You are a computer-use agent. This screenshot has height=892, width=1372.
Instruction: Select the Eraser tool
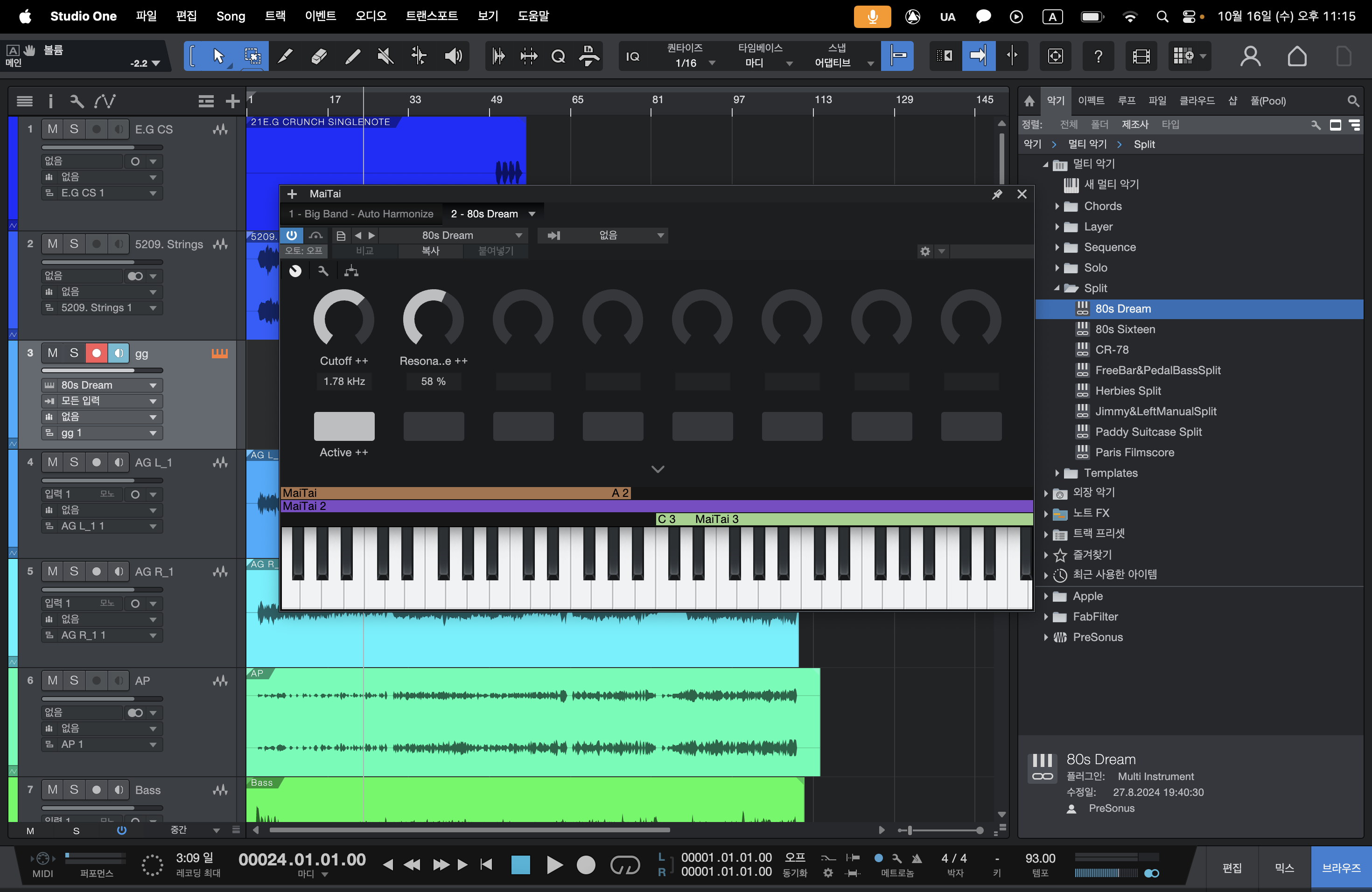[x=319, y=56]
